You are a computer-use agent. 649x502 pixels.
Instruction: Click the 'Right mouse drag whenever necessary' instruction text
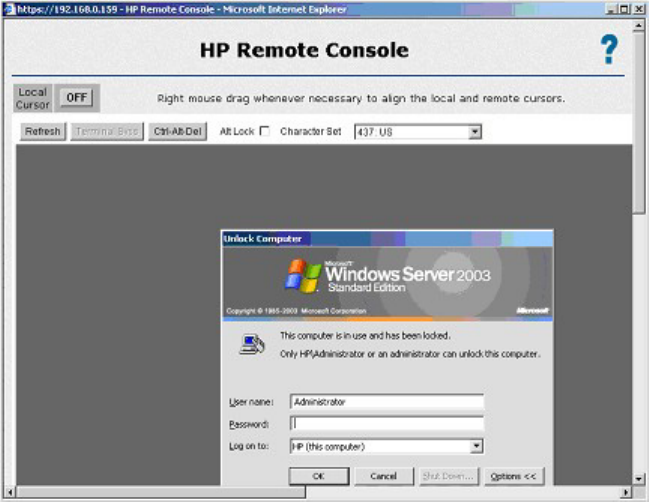[x=361, y=98]
